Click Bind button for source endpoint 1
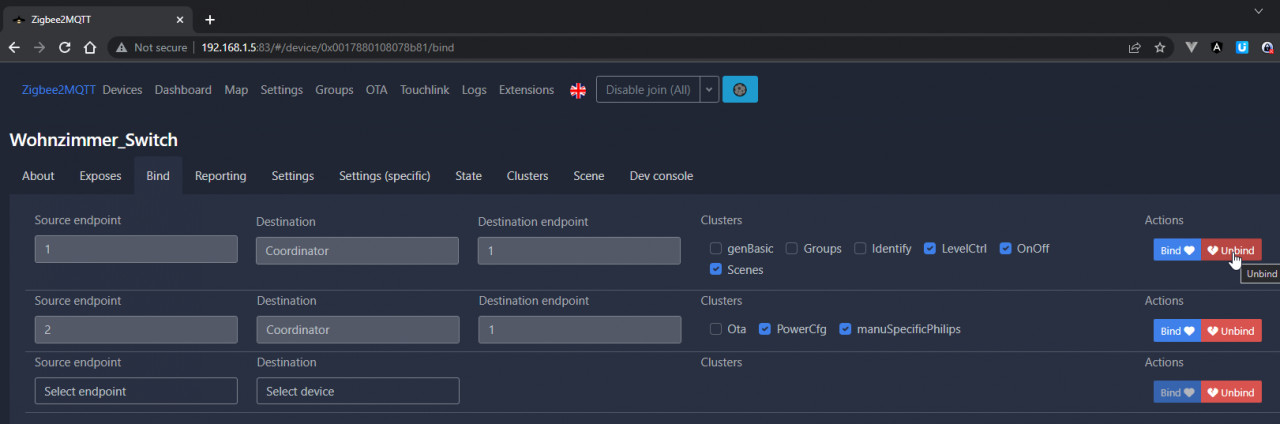The width and height of the screenshot is (1280, 424). pyautogui.click(x=1176, y=250)
